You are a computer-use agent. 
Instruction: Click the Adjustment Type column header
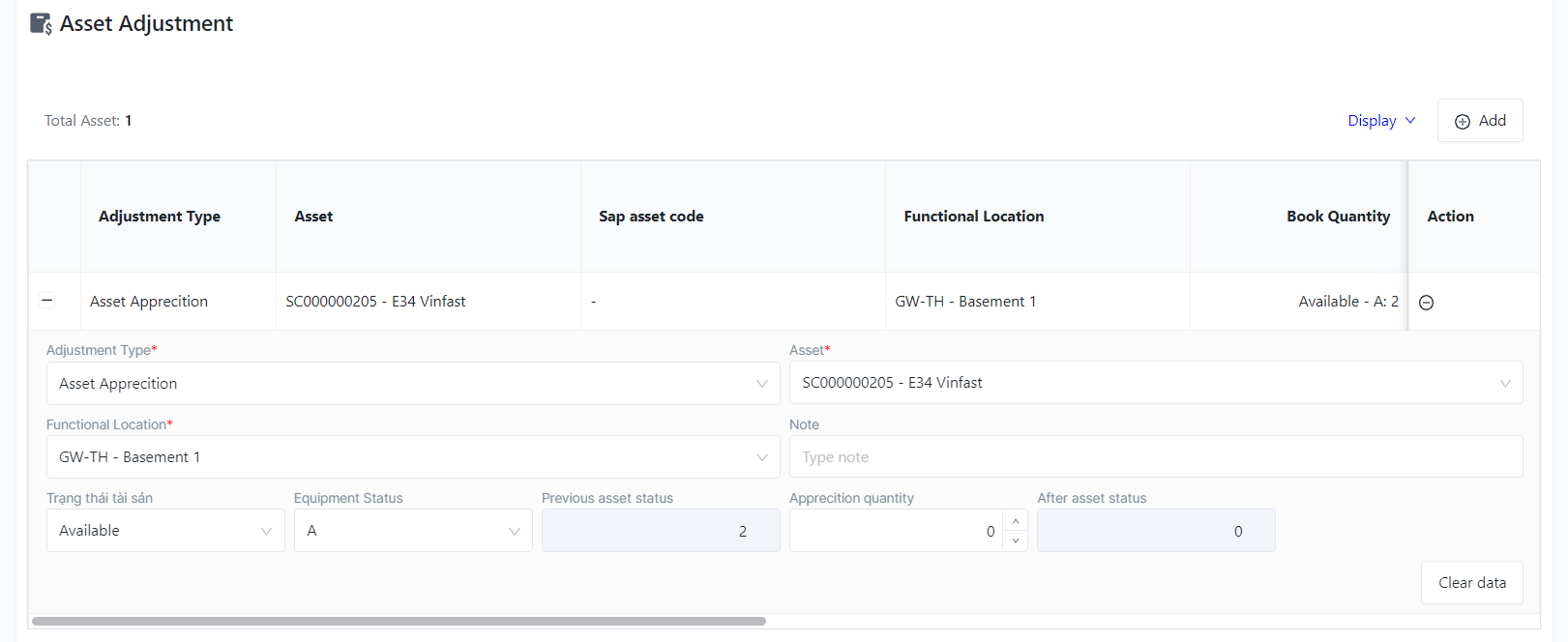[x=160, y=217]
